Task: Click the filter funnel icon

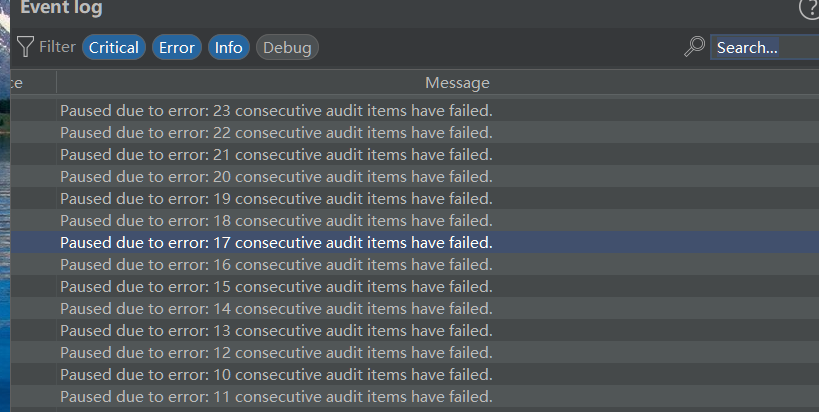Action: point(25,46)
